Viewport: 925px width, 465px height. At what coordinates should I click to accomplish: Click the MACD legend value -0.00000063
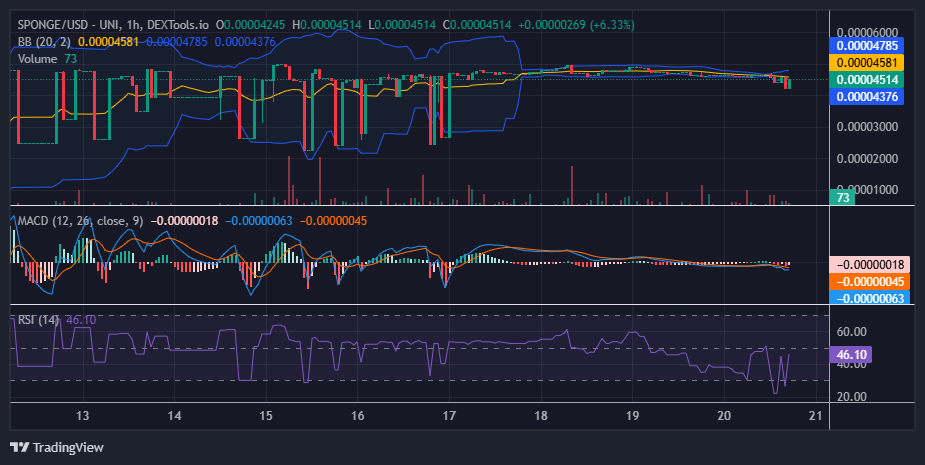(259, 221)
